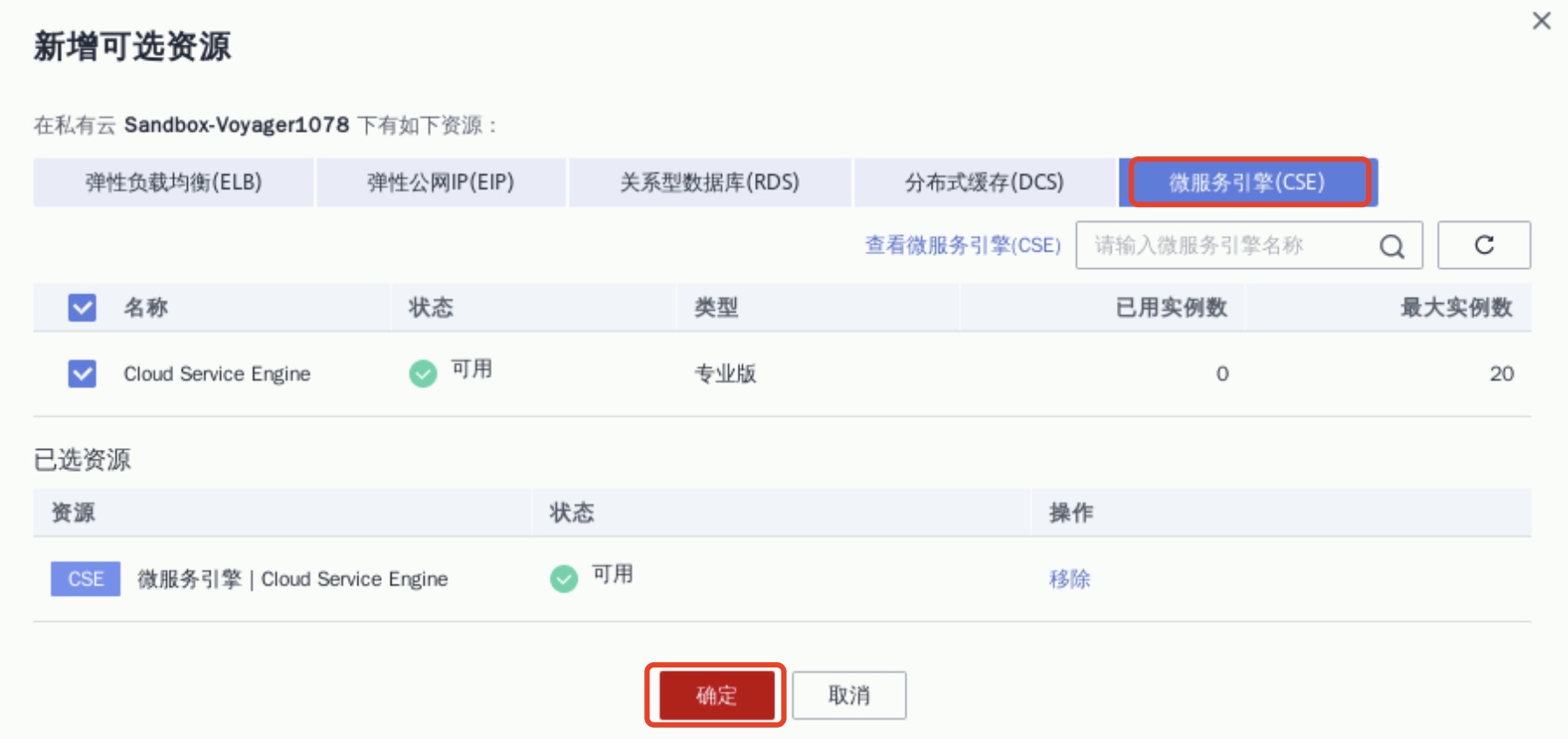Focus the 微服务引擎名称 search input field
This screenshot has height=739, width=1568.
1224,245
